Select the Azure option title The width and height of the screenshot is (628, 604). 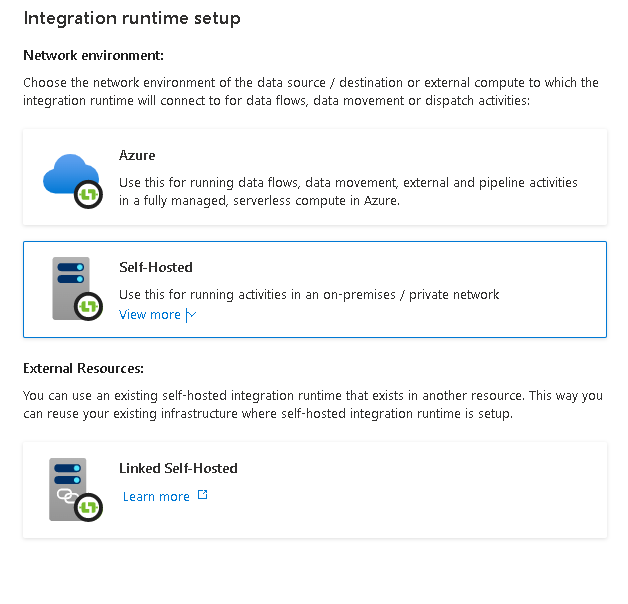coord(137,156)
